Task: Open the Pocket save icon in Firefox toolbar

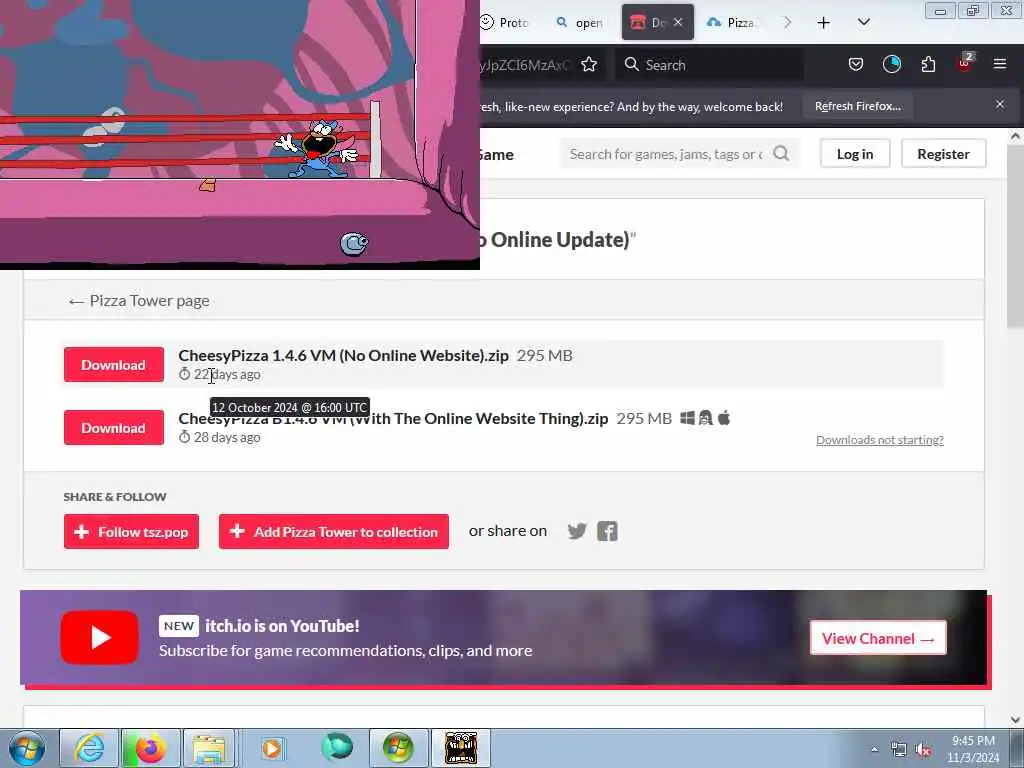Action: pos(856,64)
